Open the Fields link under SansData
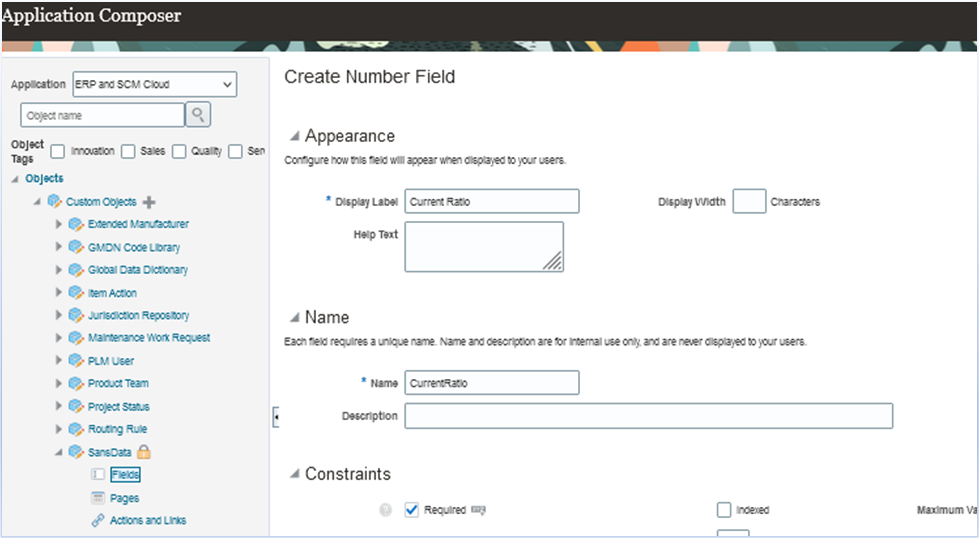The height and width of the screenshot is (538, 979). [125, 474]
